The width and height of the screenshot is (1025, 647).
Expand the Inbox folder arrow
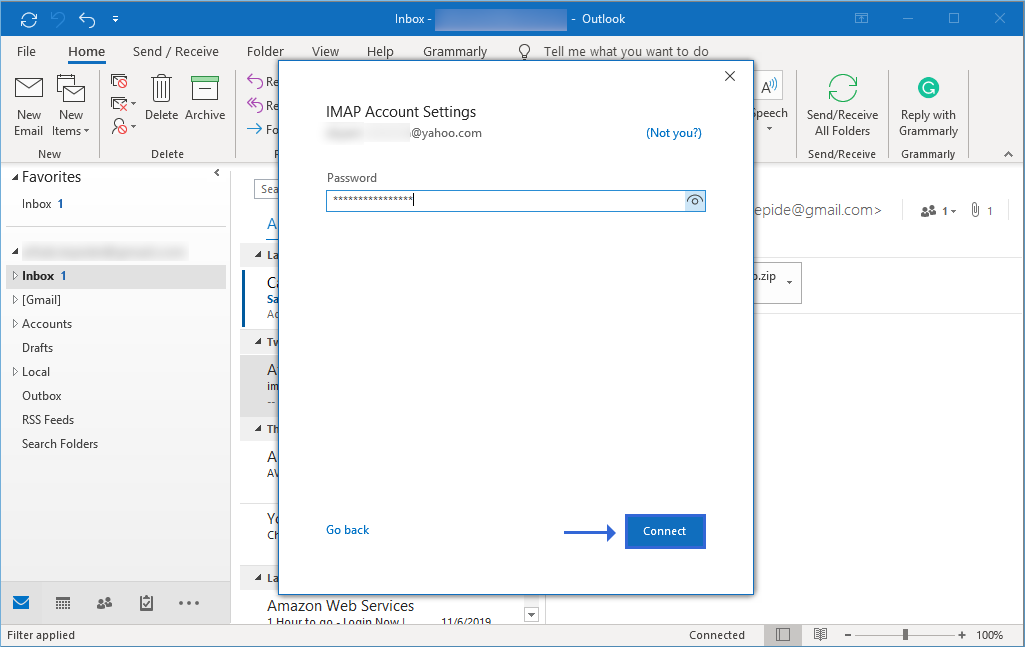(15, 276)
